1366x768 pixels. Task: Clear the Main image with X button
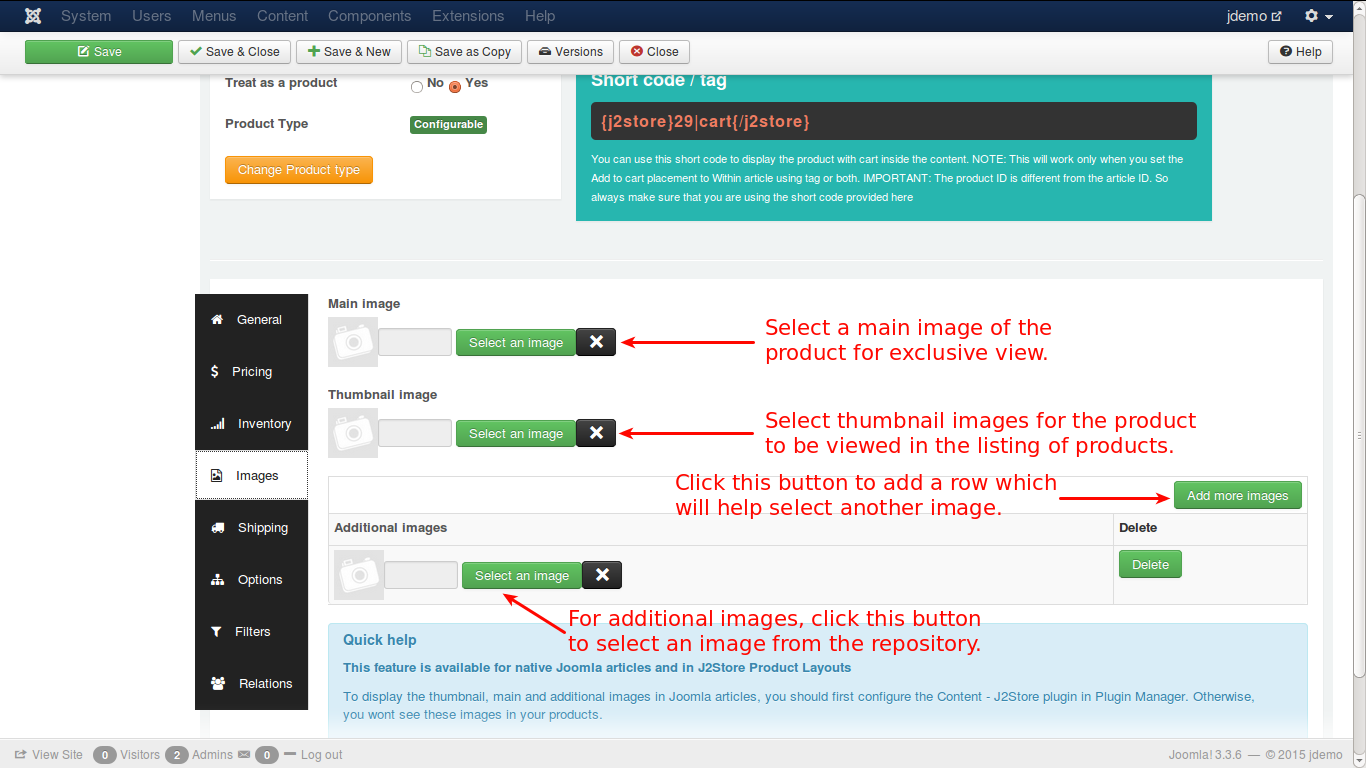(596, 342)
